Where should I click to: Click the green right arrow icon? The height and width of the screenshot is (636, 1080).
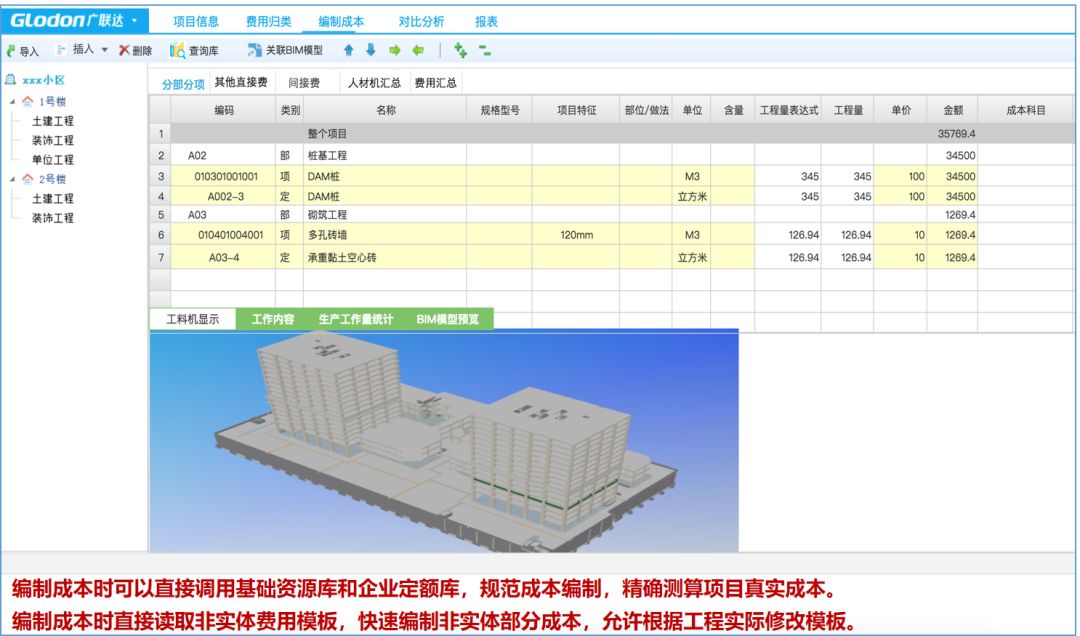pos(395,50)
